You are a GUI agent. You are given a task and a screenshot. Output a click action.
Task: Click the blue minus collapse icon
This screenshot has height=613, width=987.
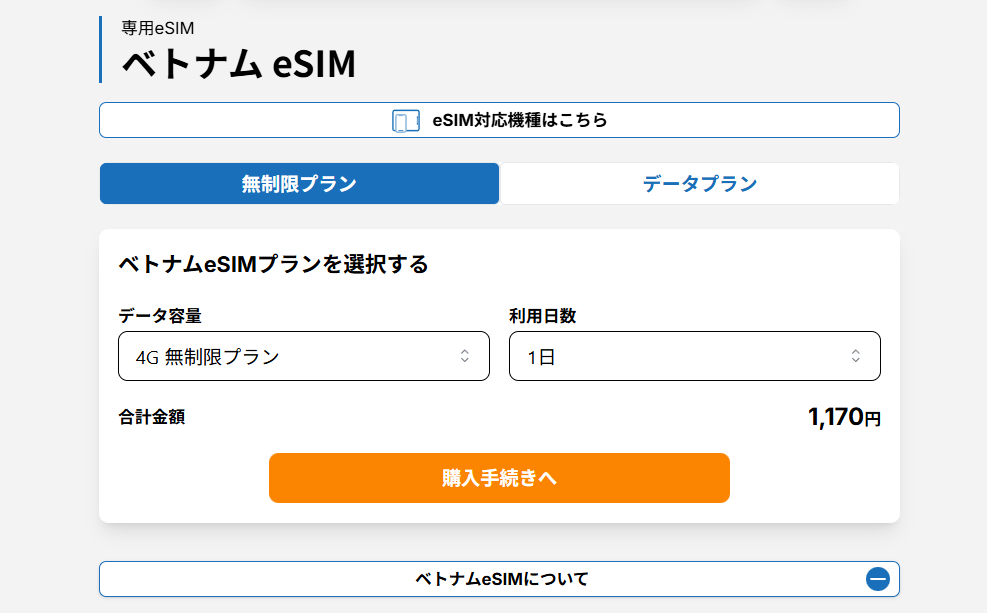[876, 578]
